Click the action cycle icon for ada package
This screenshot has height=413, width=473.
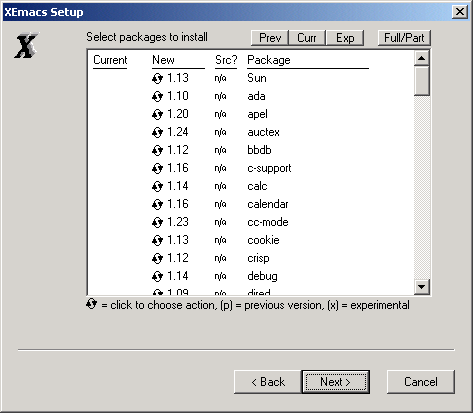(x=157, y=97)
